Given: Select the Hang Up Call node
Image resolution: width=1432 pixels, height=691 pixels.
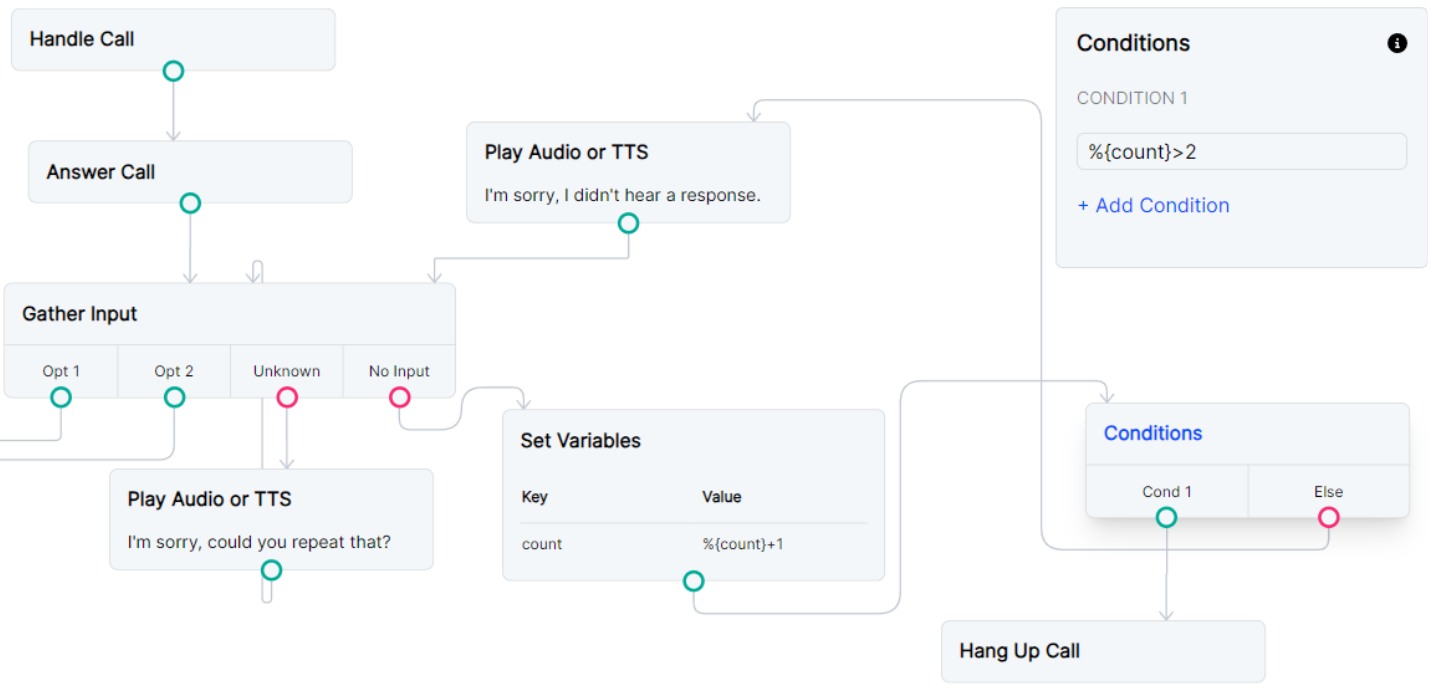Looking at the screenshot, I should (1103, 651).
